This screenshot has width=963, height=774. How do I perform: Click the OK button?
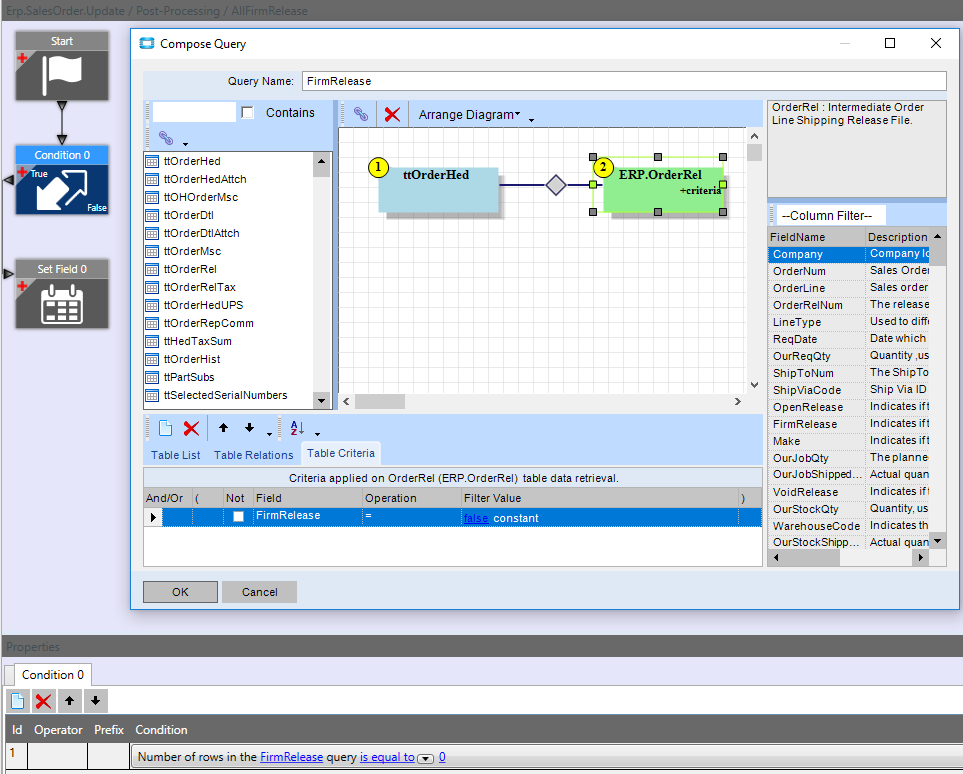coord(181,592)
